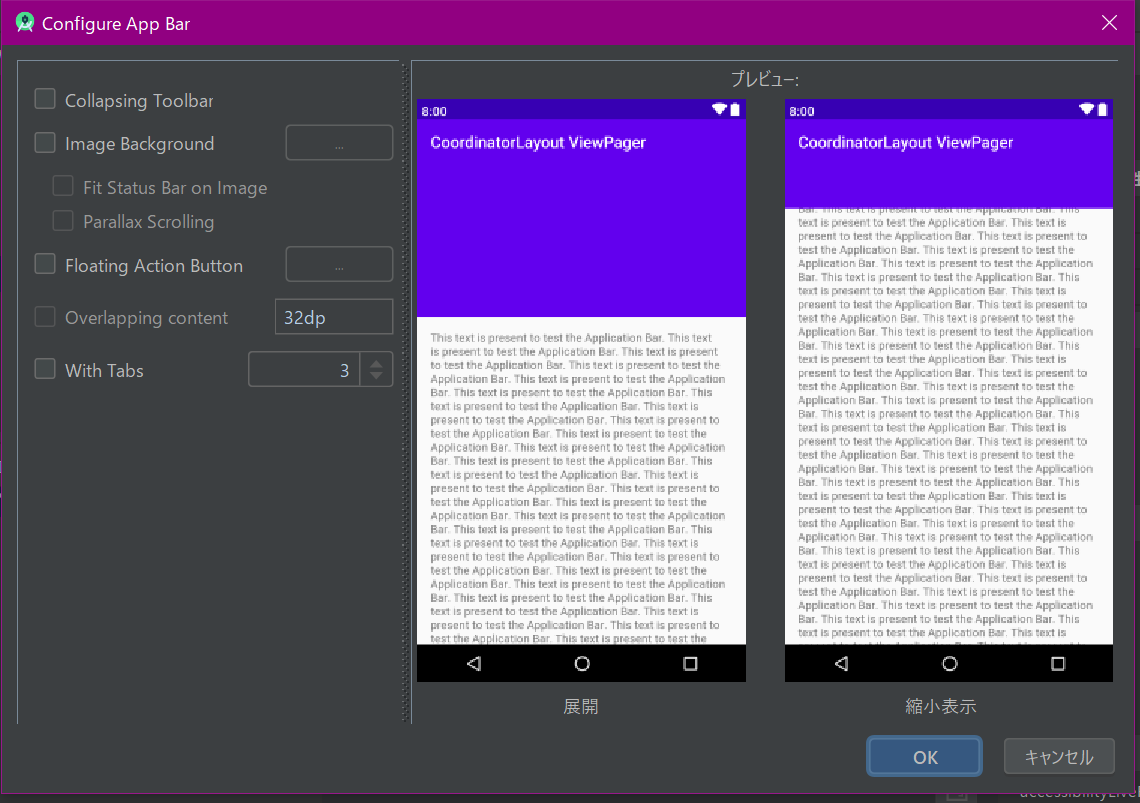Click the wifi icon in collapsed preview

coord(1086,109)
